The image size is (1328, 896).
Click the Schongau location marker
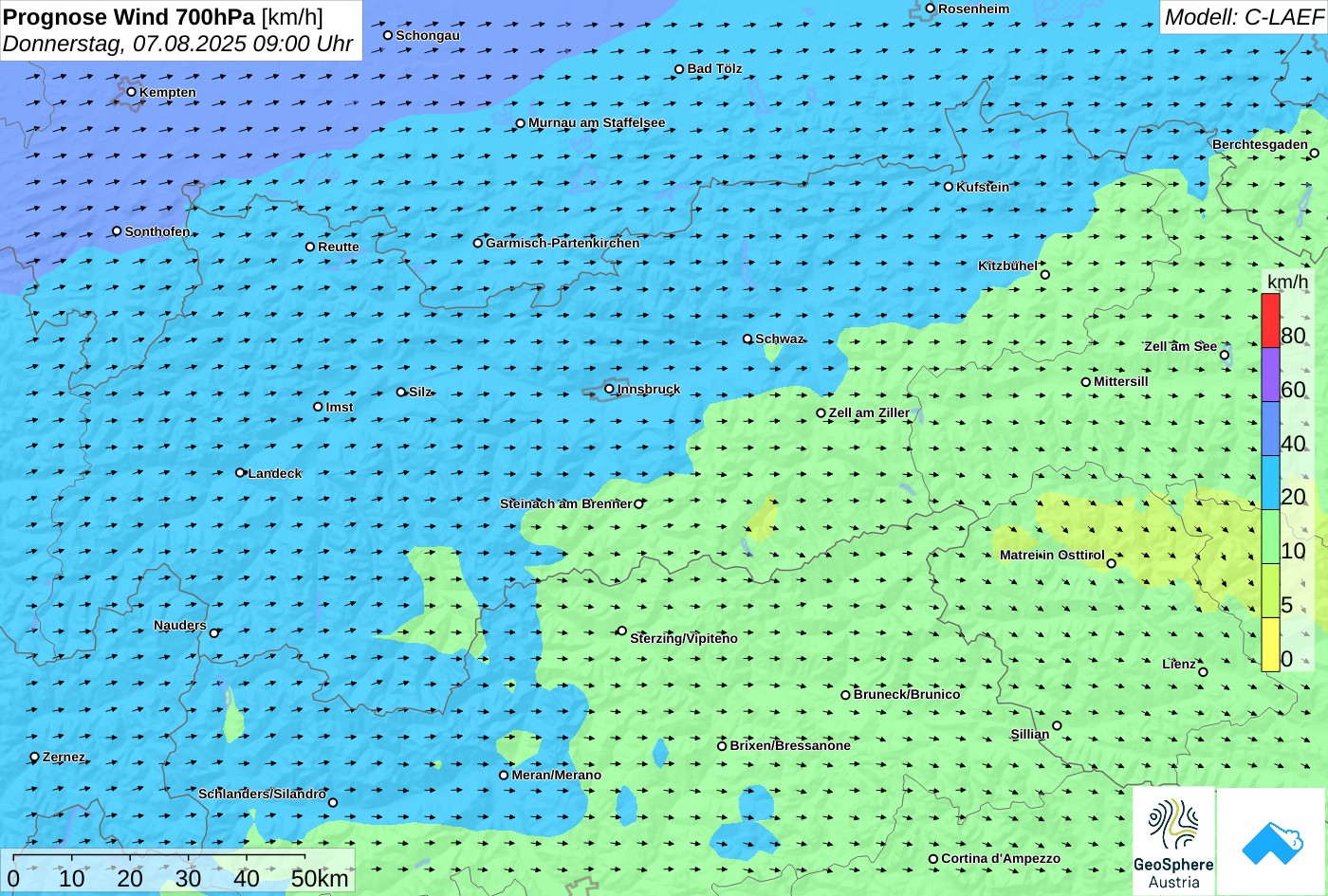pyautogui.click(x=388, y=35)
